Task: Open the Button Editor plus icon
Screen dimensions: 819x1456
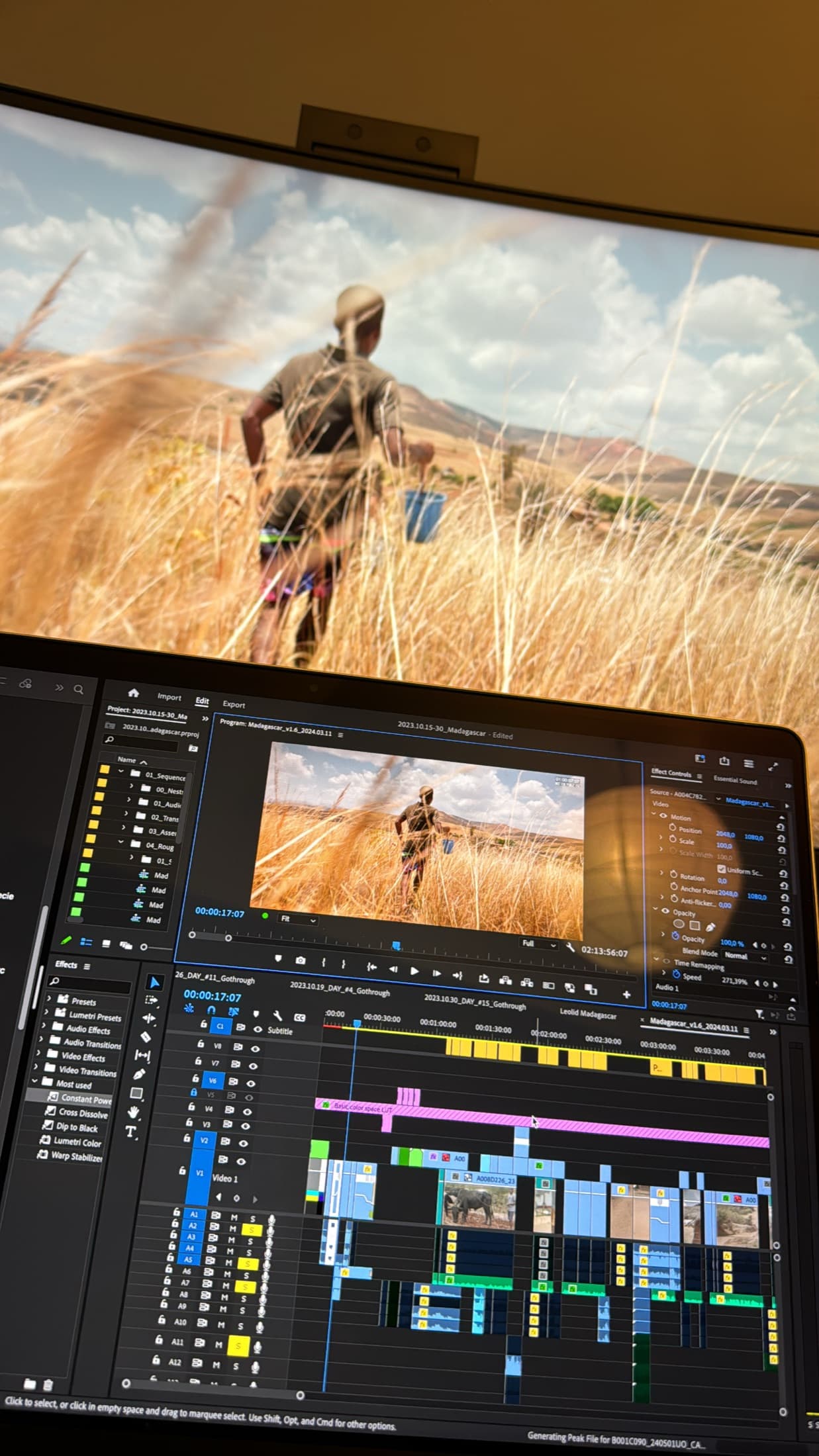Action: tap(626, 994)
